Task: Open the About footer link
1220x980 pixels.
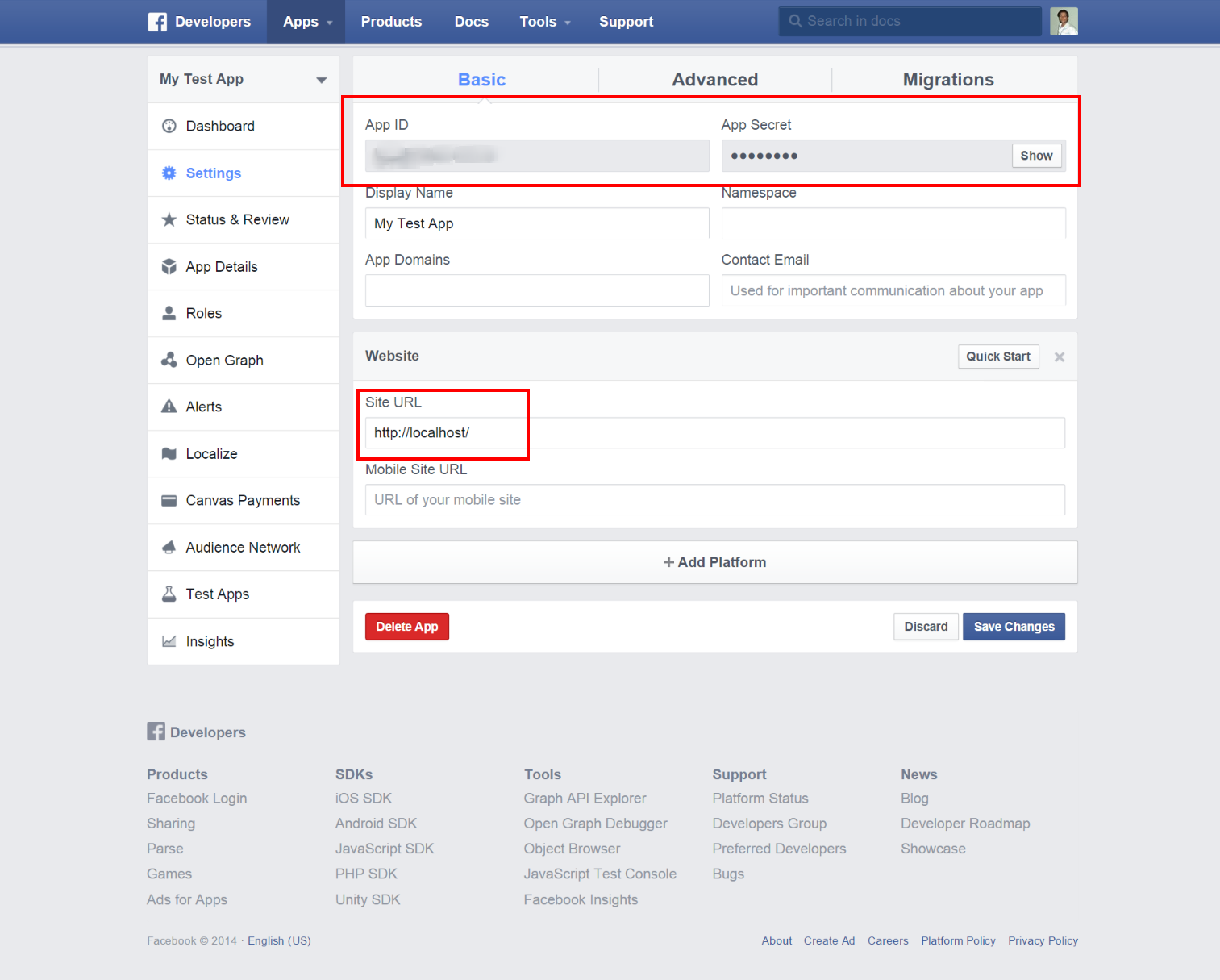Action: pos(777,940)
